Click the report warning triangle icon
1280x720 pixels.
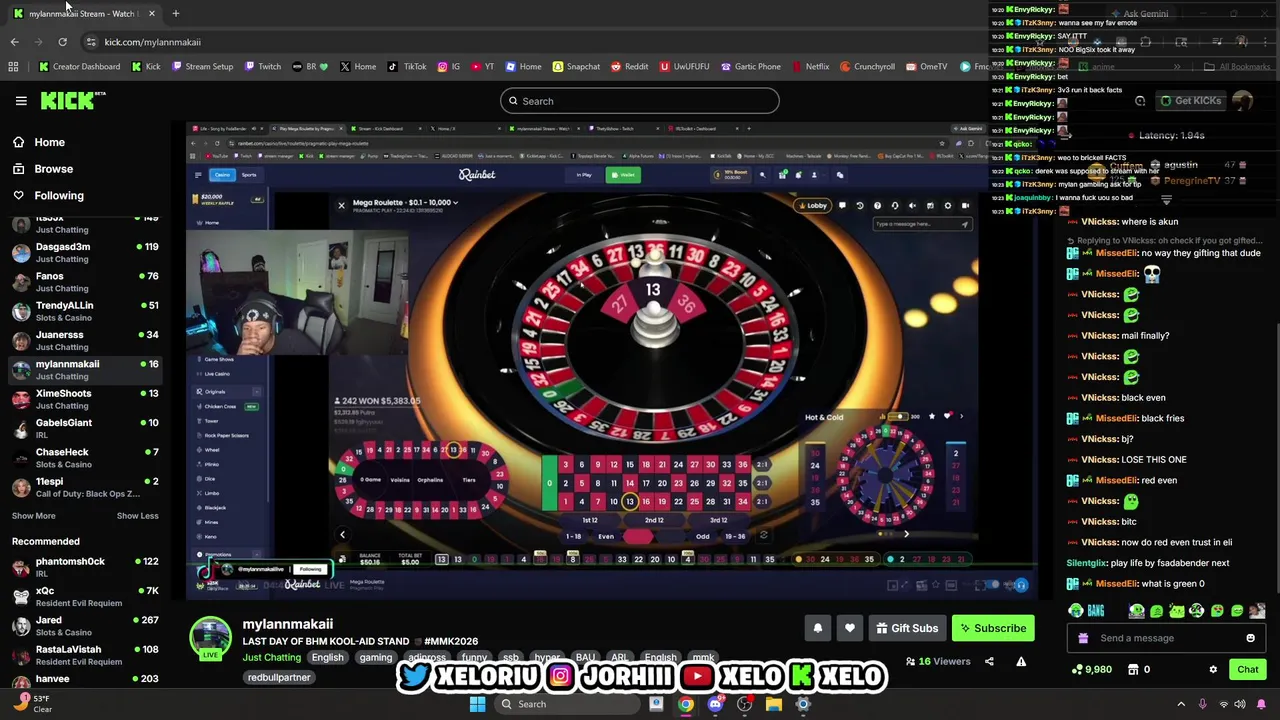click(x=1021, y=661)
